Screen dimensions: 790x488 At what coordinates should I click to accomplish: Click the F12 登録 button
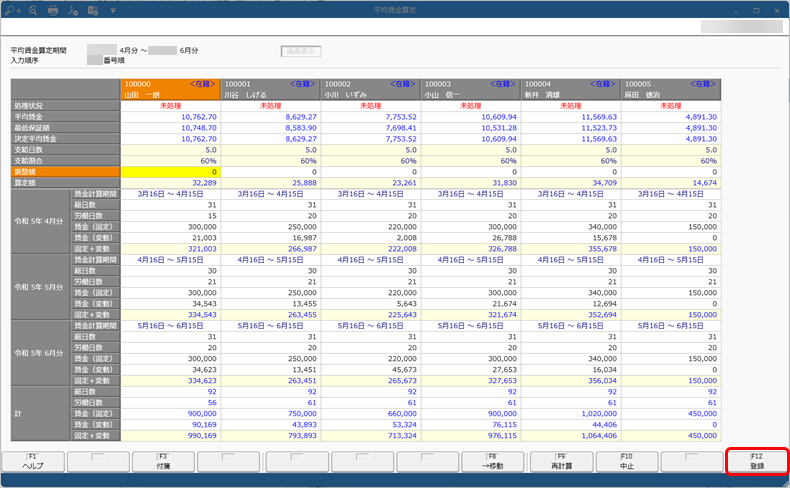(x=757, y=461)
